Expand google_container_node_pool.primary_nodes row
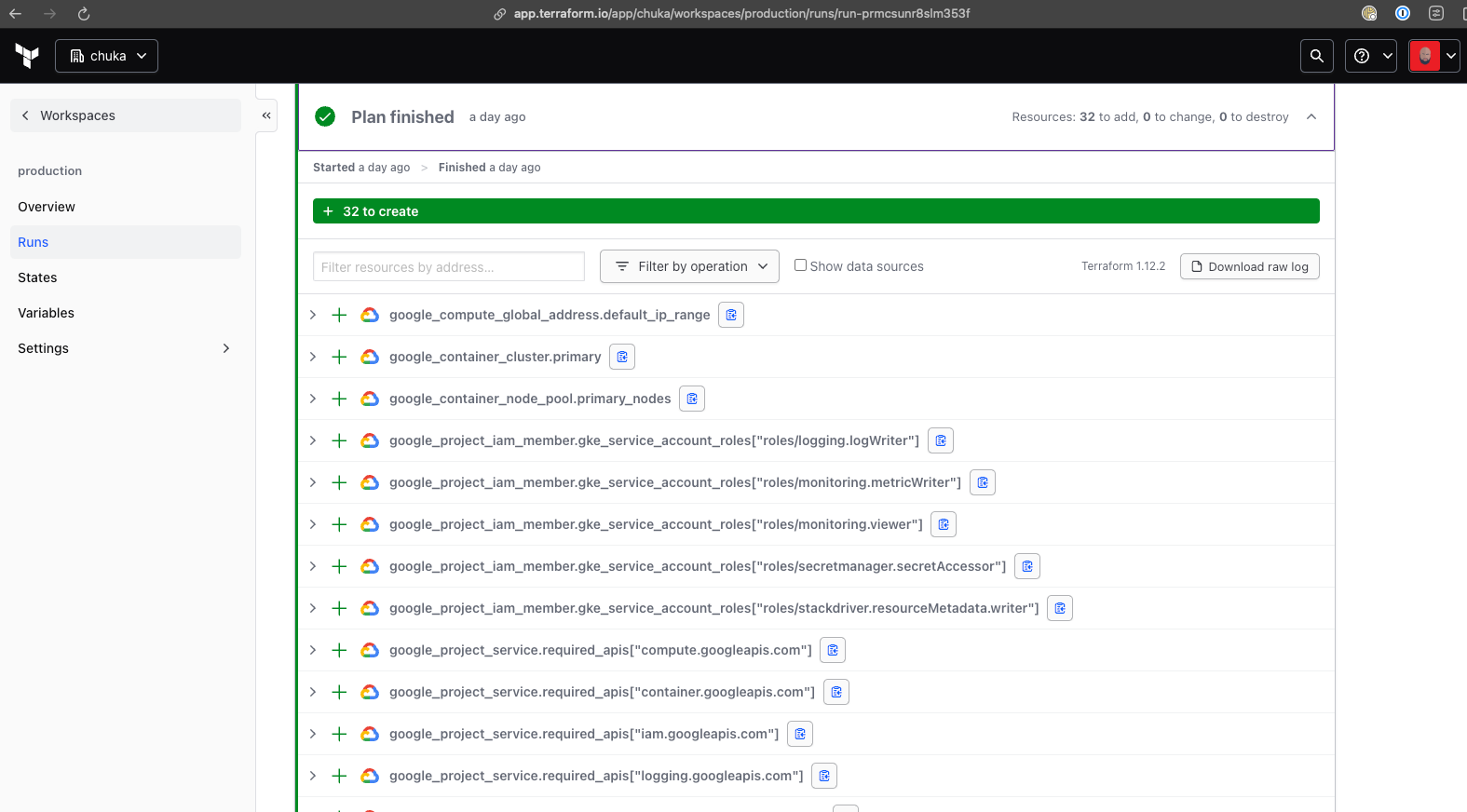 pos(313,399)
